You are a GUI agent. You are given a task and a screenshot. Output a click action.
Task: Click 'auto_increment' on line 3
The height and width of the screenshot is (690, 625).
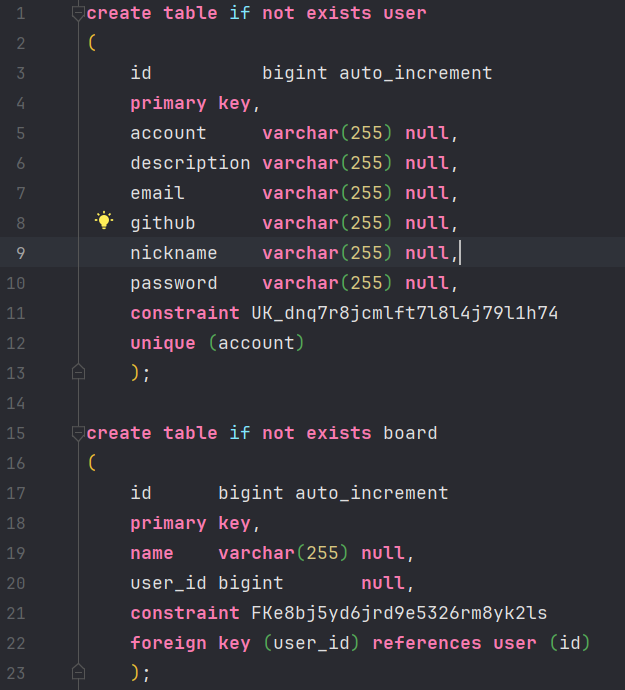point(415,73)
